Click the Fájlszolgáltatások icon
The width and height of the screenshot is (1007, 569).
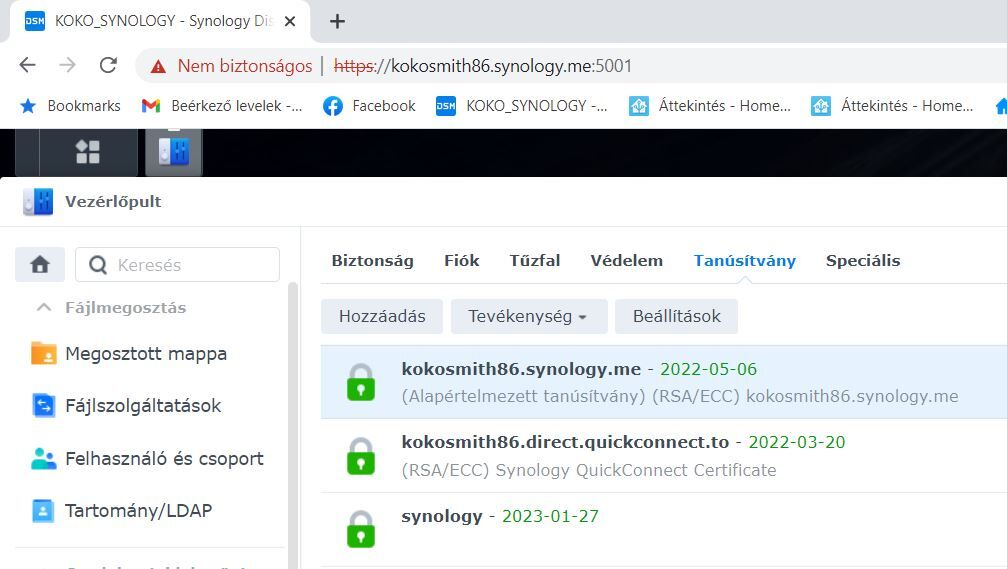tap(44, 406)
